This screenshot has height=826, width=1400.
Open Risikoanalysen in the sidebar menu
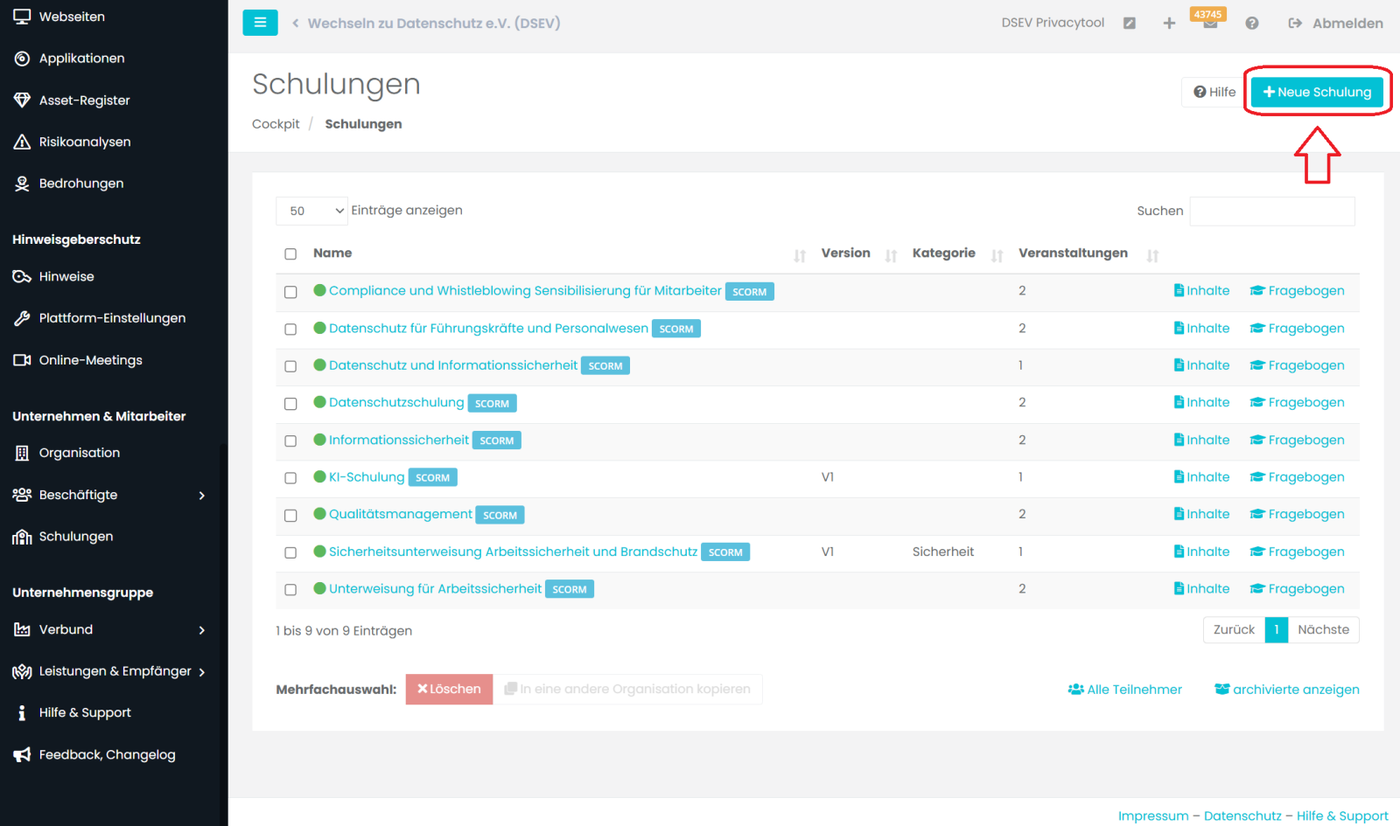point(85,142)
